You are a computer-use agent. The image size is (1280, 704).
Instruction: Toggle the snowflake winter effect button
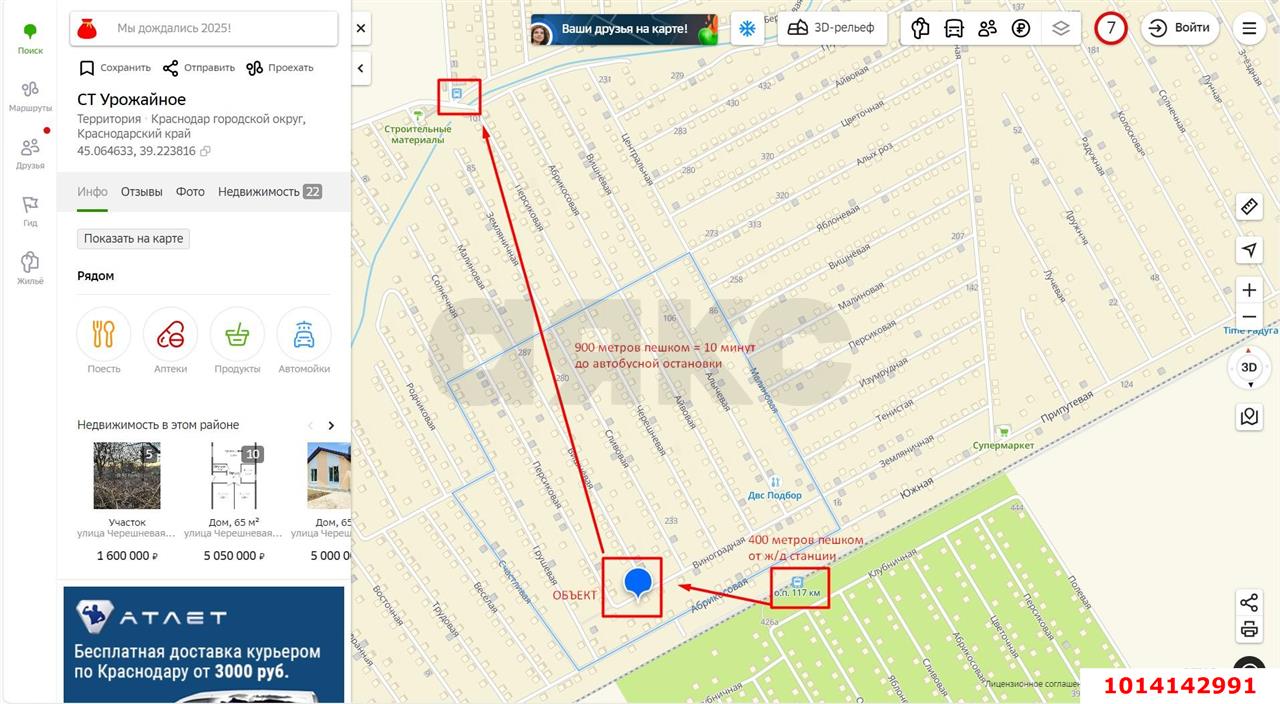746,28
